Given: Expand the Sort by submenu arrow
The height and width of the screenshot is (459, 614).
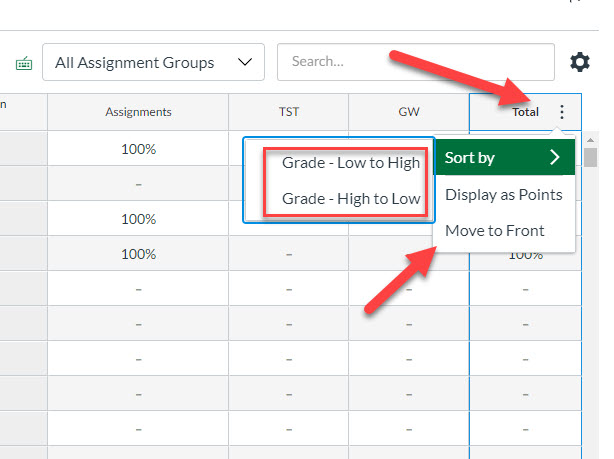Looking at the screenshot, I should click(x=555, y=158).
